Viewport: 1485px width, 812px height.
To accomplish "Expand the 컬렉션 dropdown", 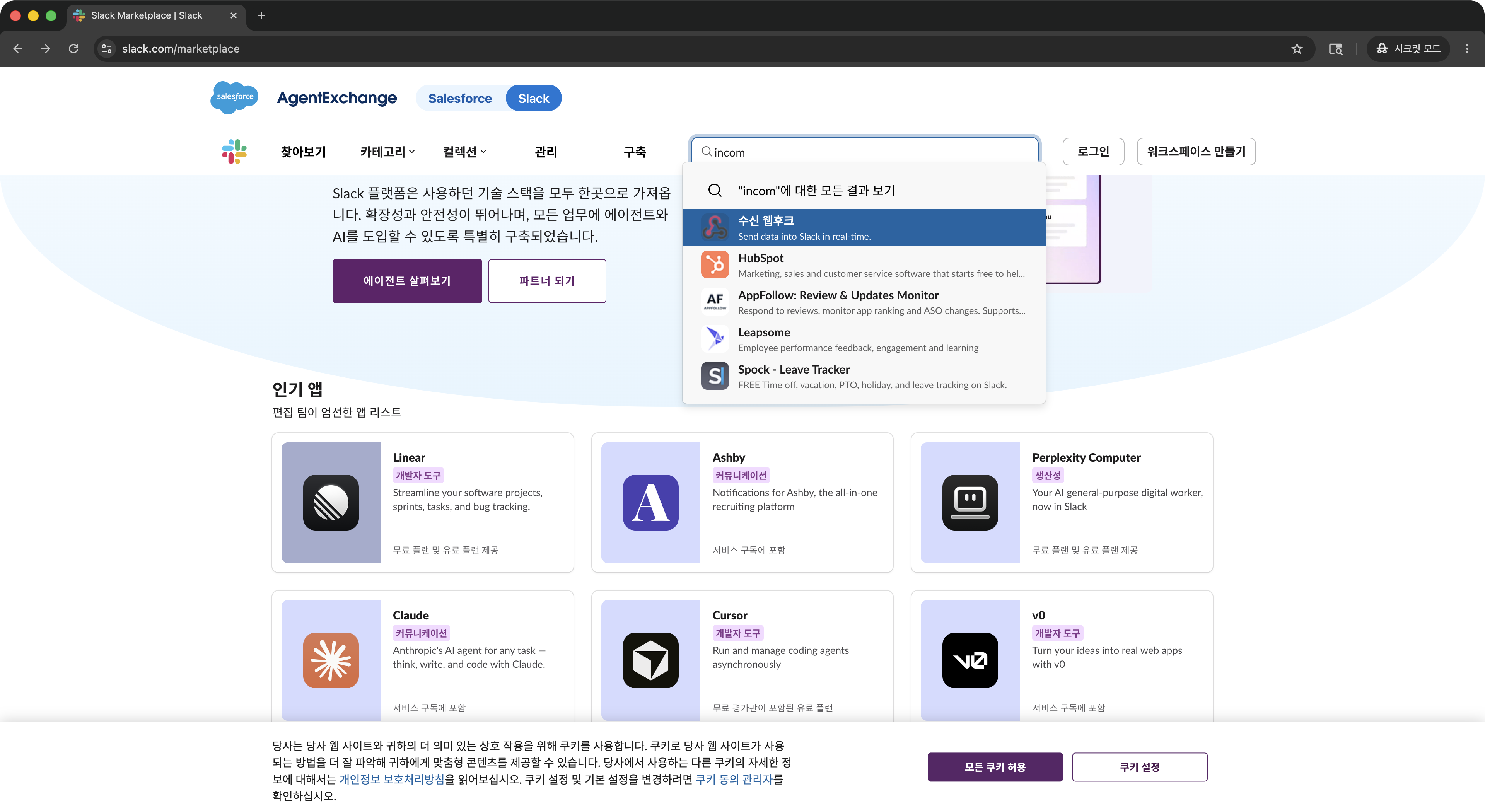I will tap(464, 152).
